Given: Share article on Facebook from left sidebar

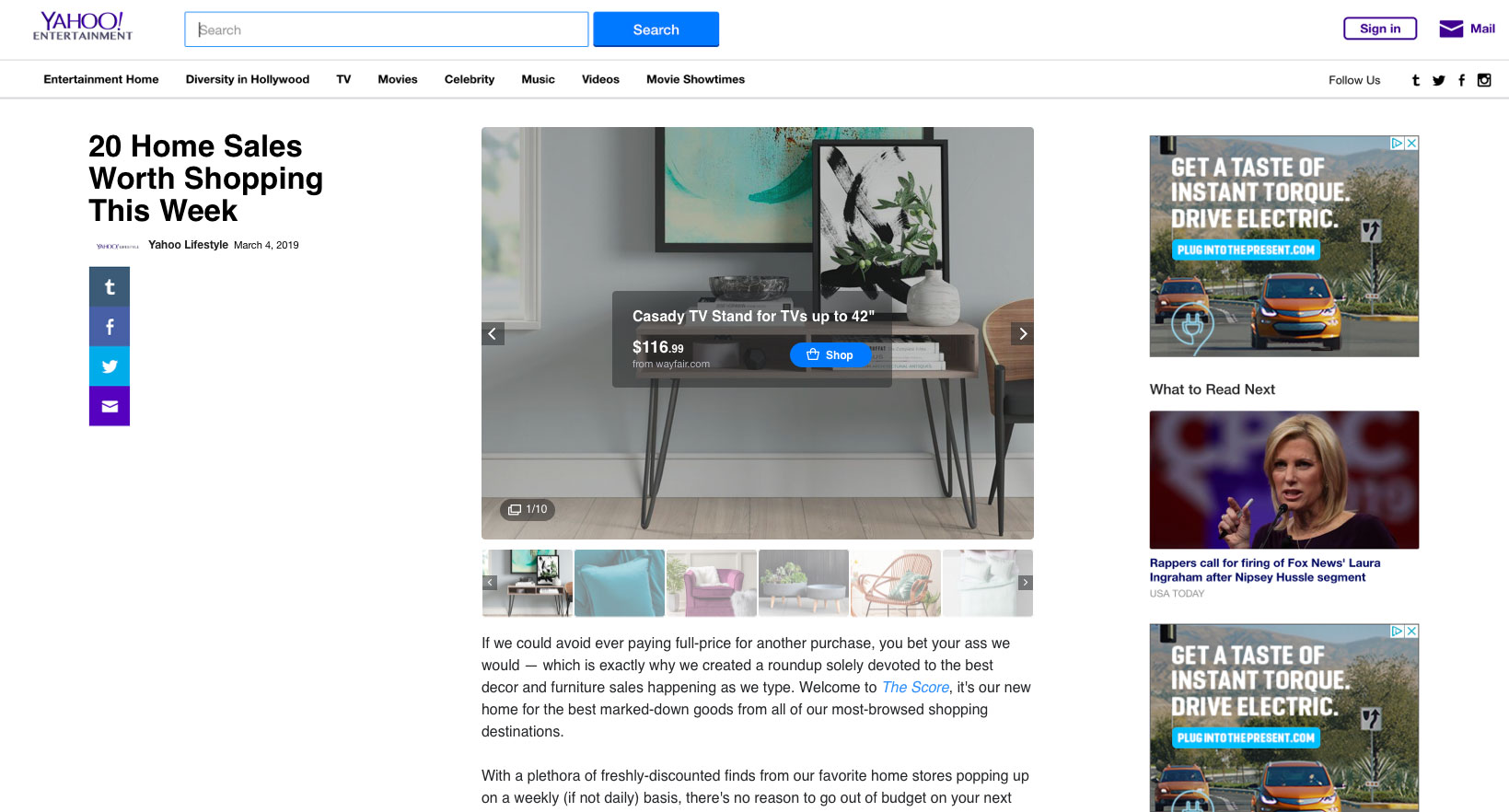Looking at the screenshot, I should click(110, 327).
